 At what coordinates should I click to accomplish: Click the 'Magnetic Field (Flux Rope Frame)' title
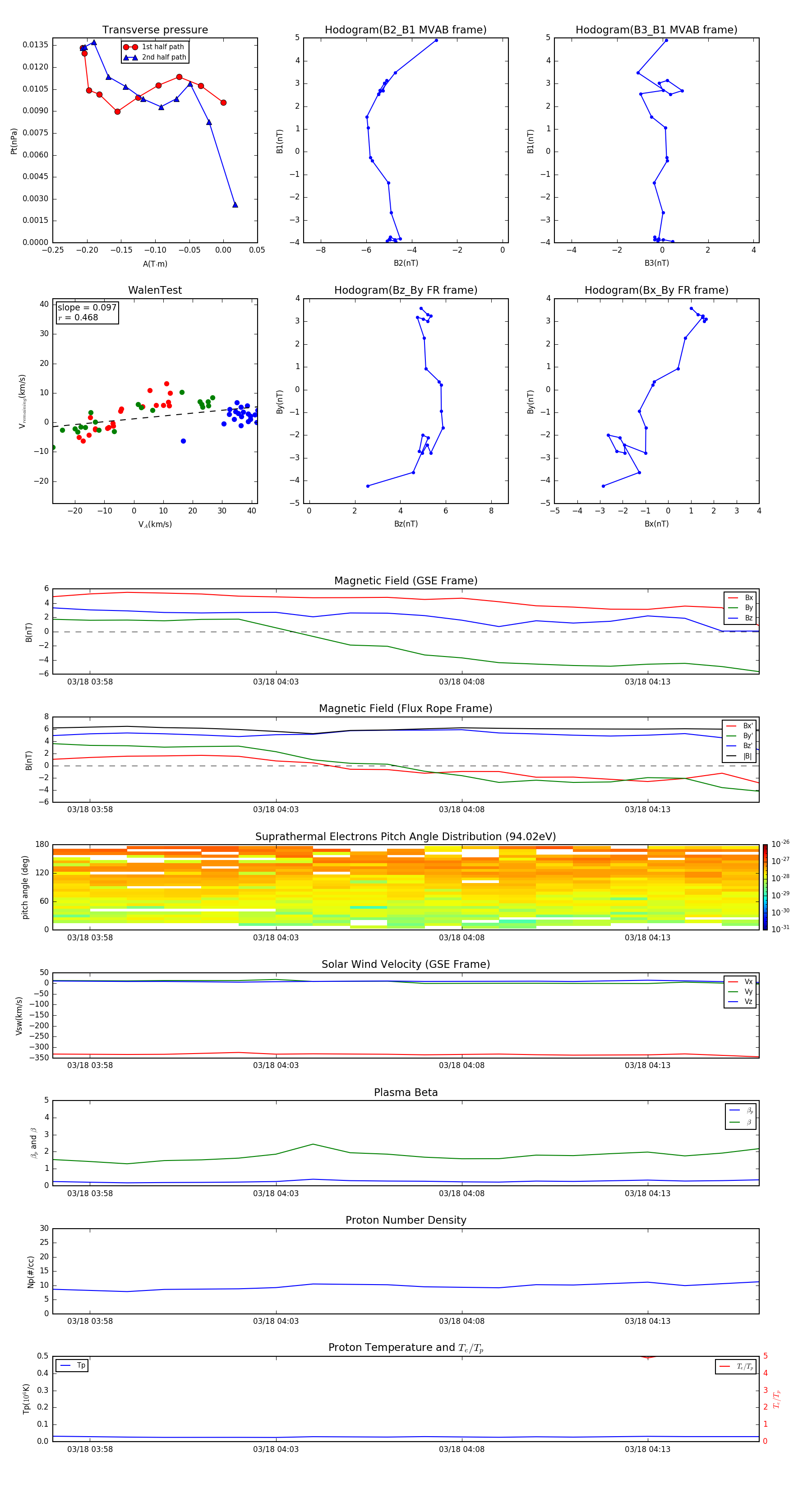click(x=406, y=709)
